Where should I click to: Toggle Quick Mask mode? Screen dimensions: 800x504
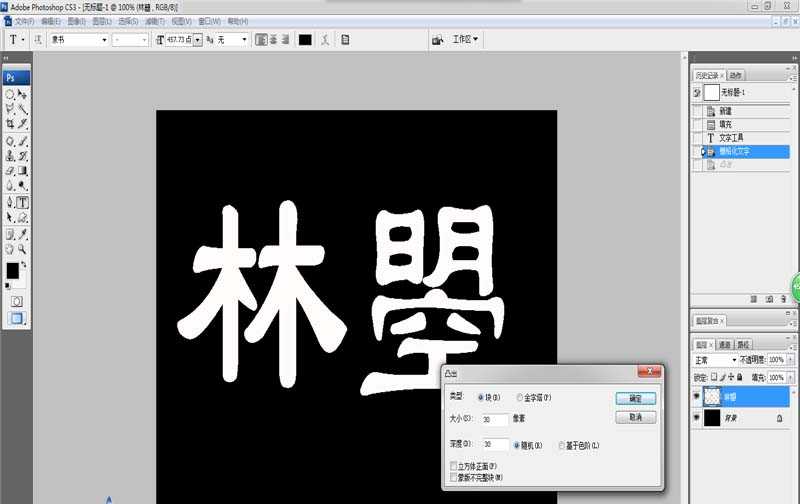pyautogui.click(x=16, y=301)
